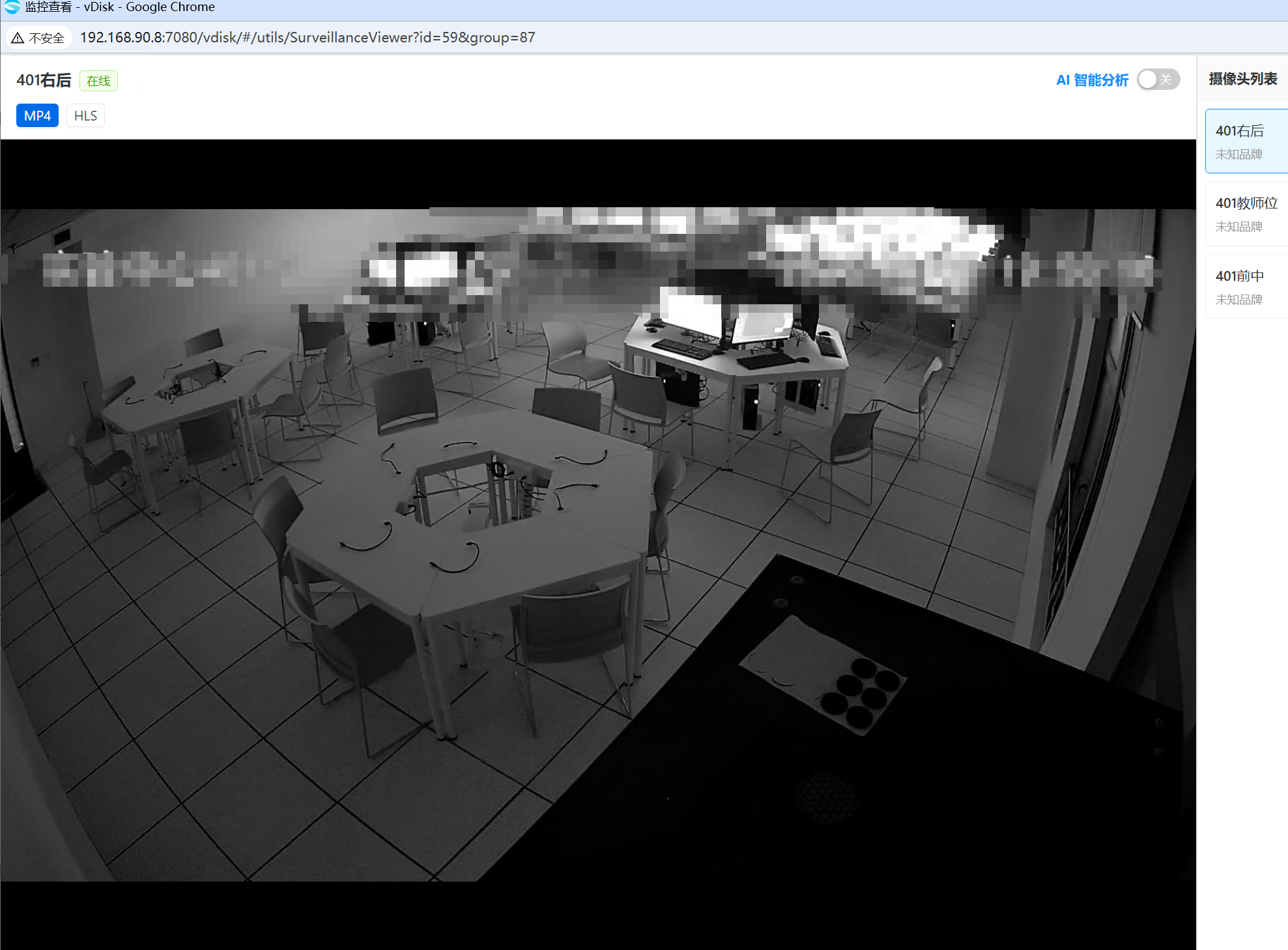Viewport: 1288px width, 950px height.
Task: Click the 关 label on the switch
Action: [x=1166, y=79]
